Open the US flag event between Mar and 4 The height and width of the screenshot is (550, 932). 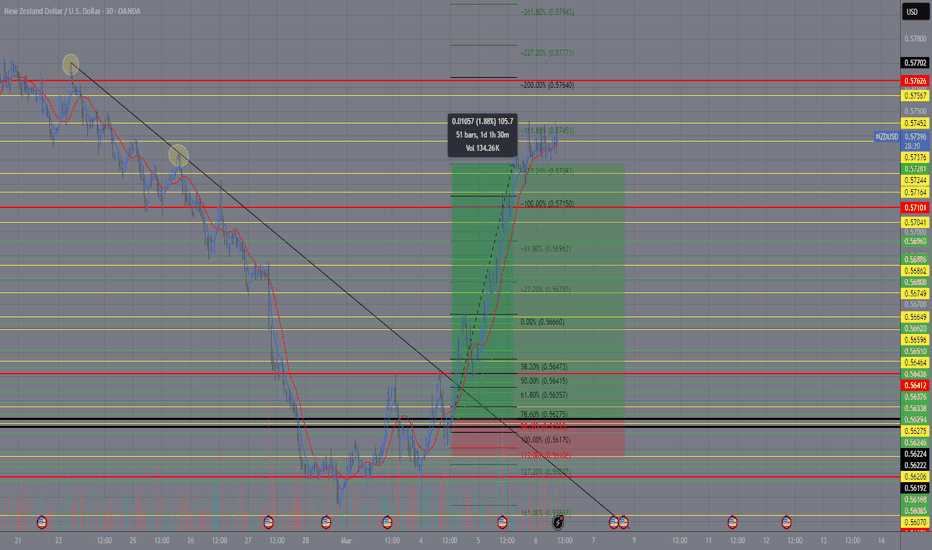pos(387,523)
